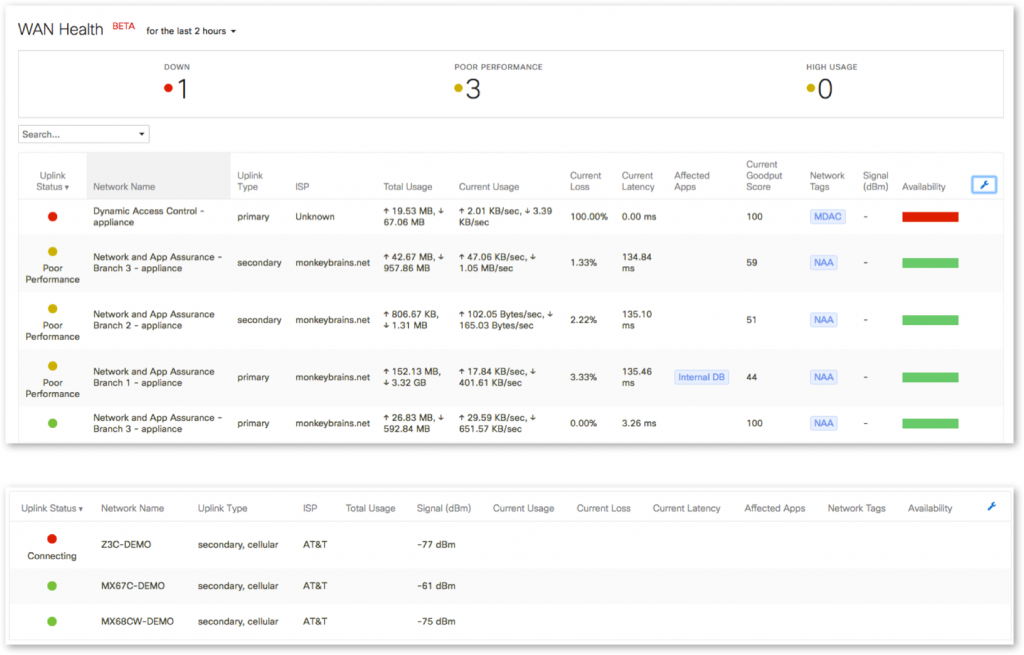Click Availability header in the WAN Health table

[x=923, y=187]
